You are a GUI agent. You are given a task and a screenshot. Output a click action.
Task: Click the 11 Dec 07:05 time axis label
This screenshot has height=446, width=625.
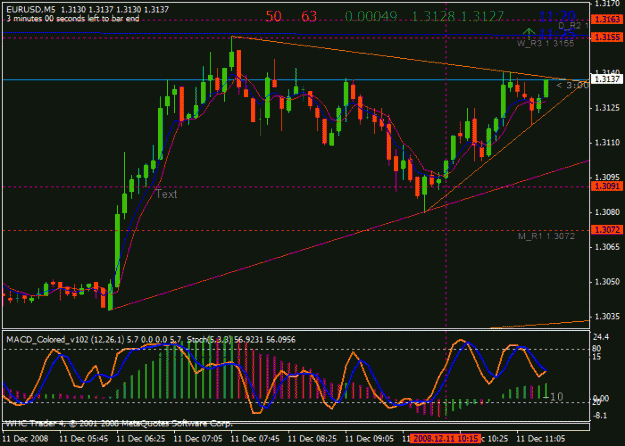(199, 439)
